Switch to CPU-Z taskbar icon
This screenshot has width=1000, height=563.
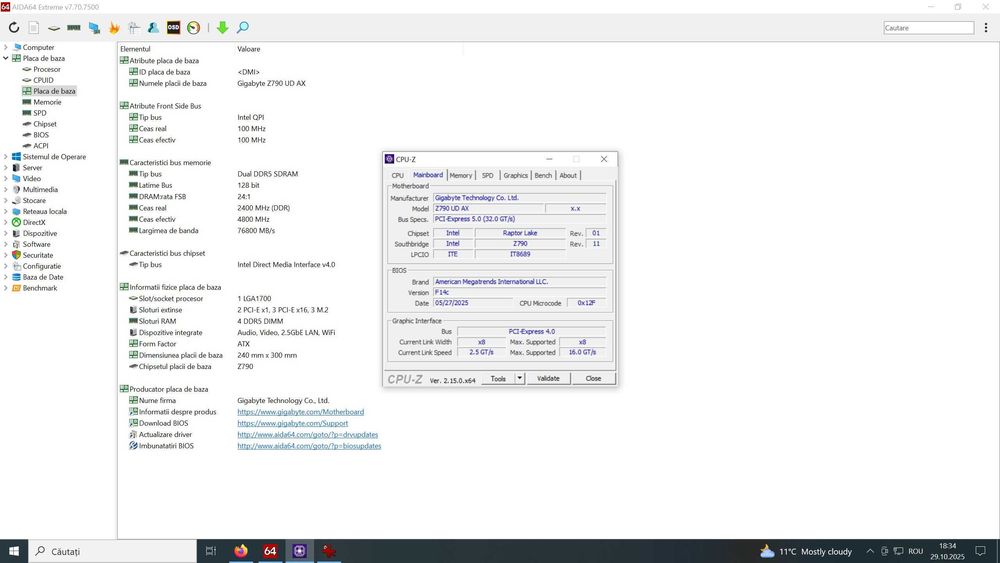tap(300, 551)
